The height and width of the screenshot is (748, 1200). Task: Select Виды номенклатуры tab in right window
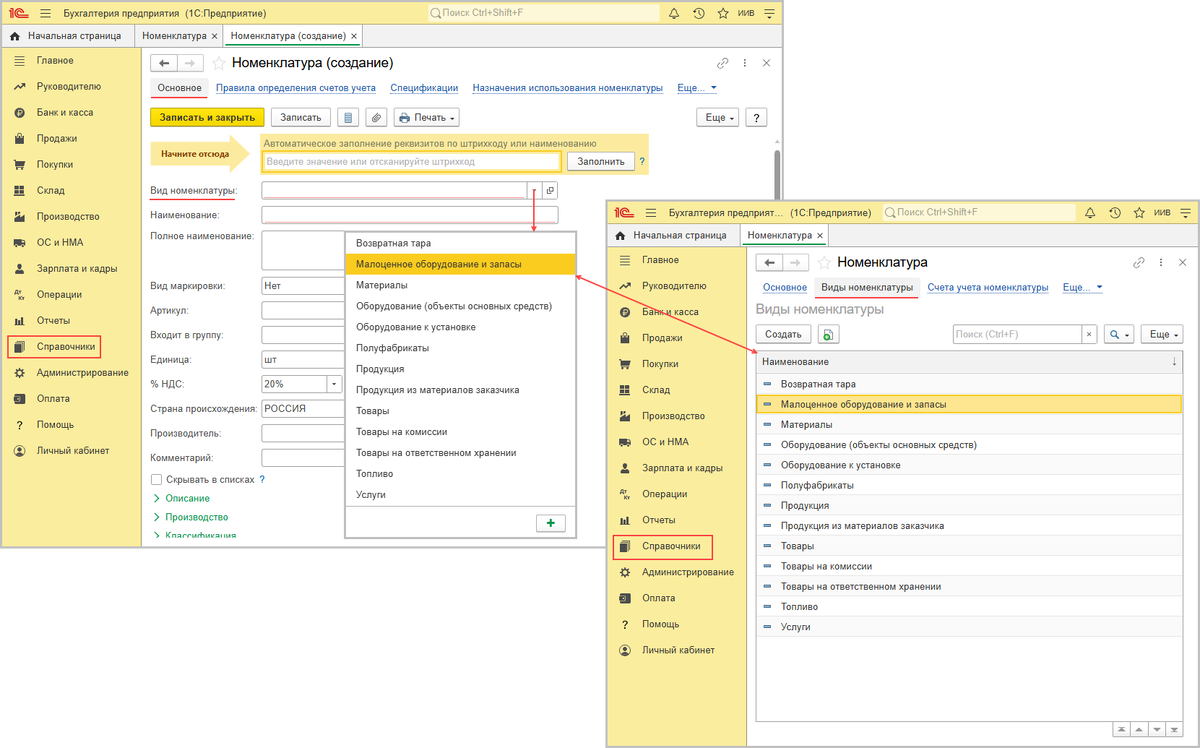(867, 287)
